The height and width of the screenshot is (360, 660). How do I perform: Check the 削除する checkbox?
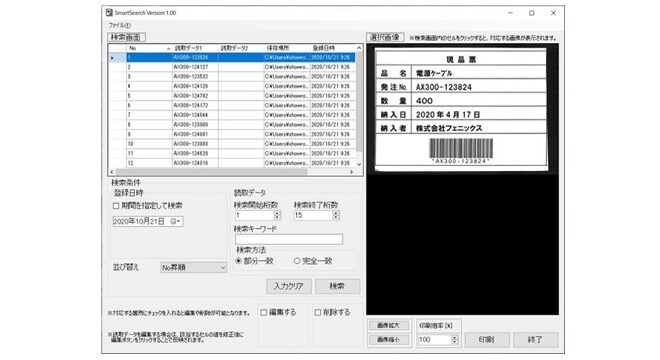[318, 312]
